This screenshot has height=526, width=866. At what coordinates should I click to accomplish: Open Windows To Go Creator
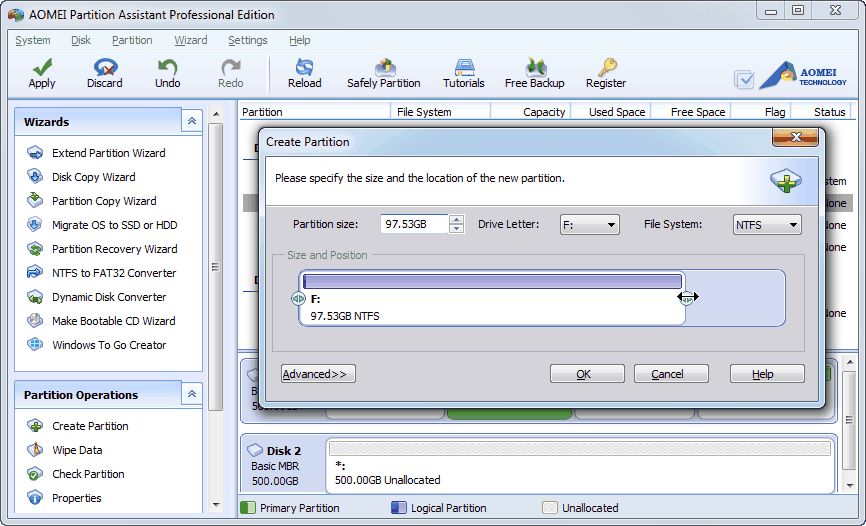(x=109, y=345)
